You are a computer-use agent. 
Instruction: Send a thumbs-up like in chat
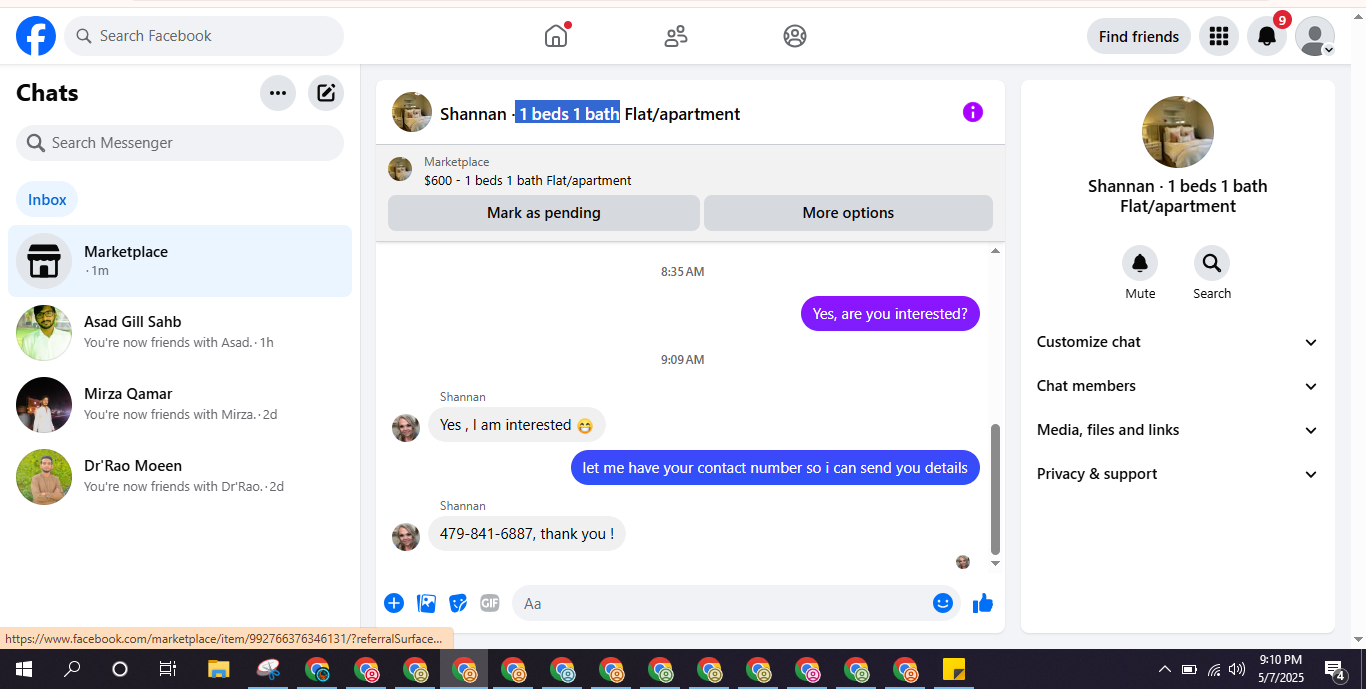click(x=983, y=603)
